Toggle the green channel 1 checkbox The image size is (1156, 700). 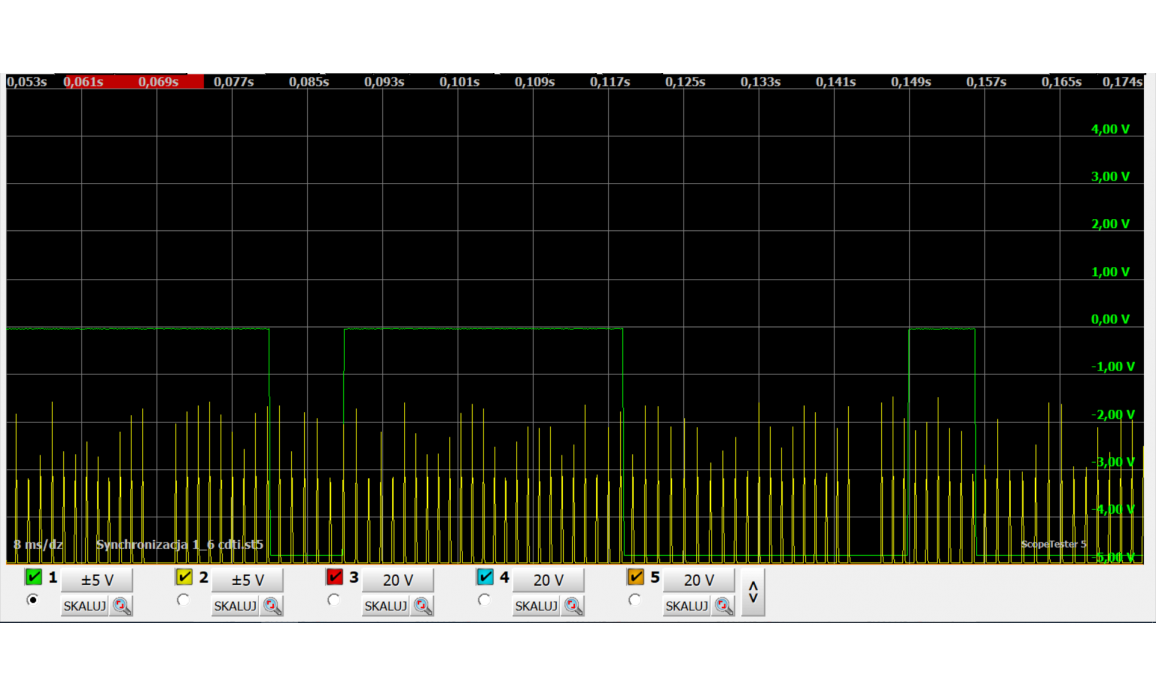[x=34, y=578]
